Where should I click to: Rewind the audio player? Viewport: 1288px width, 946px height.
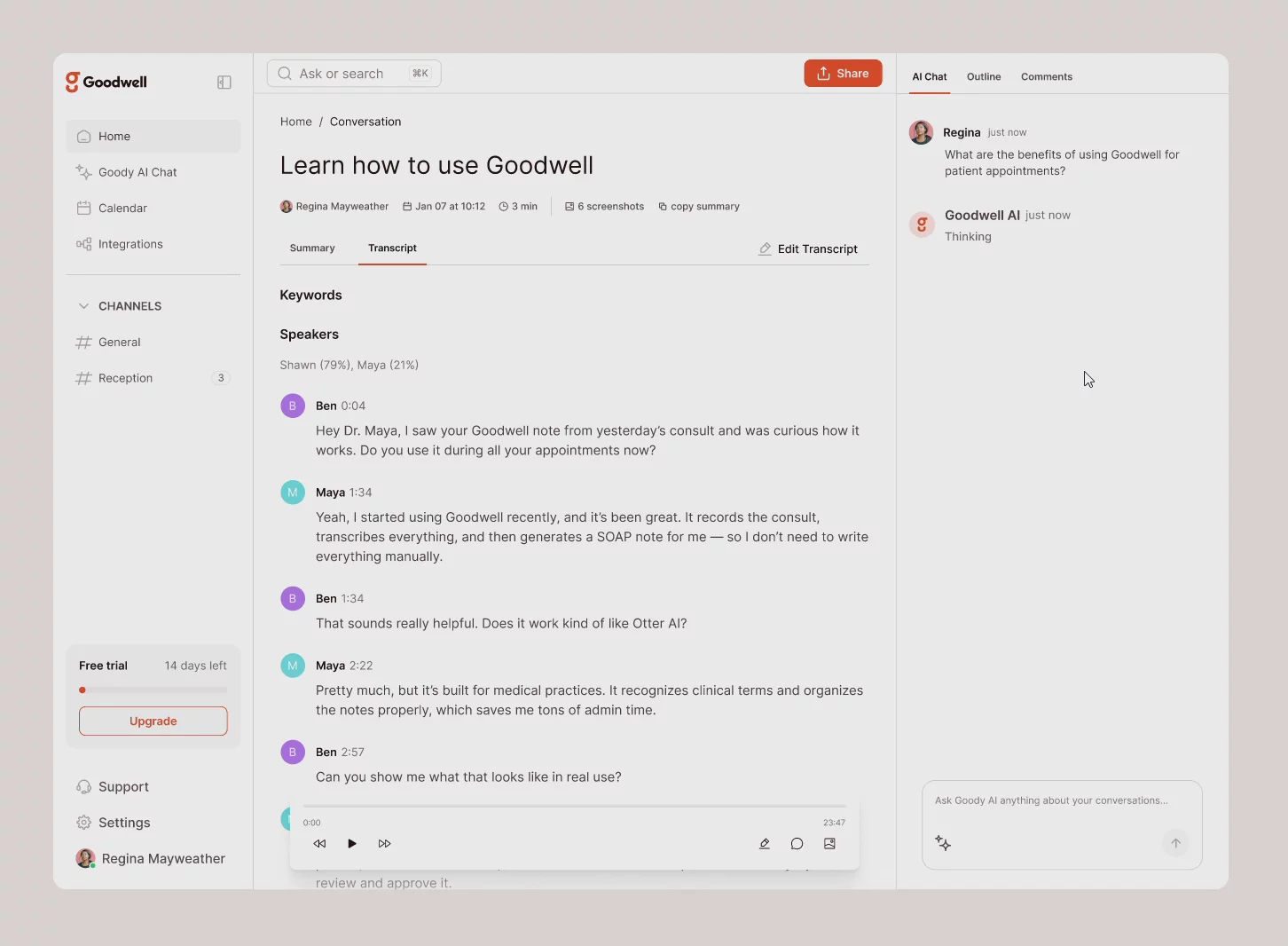click(319, 844)
